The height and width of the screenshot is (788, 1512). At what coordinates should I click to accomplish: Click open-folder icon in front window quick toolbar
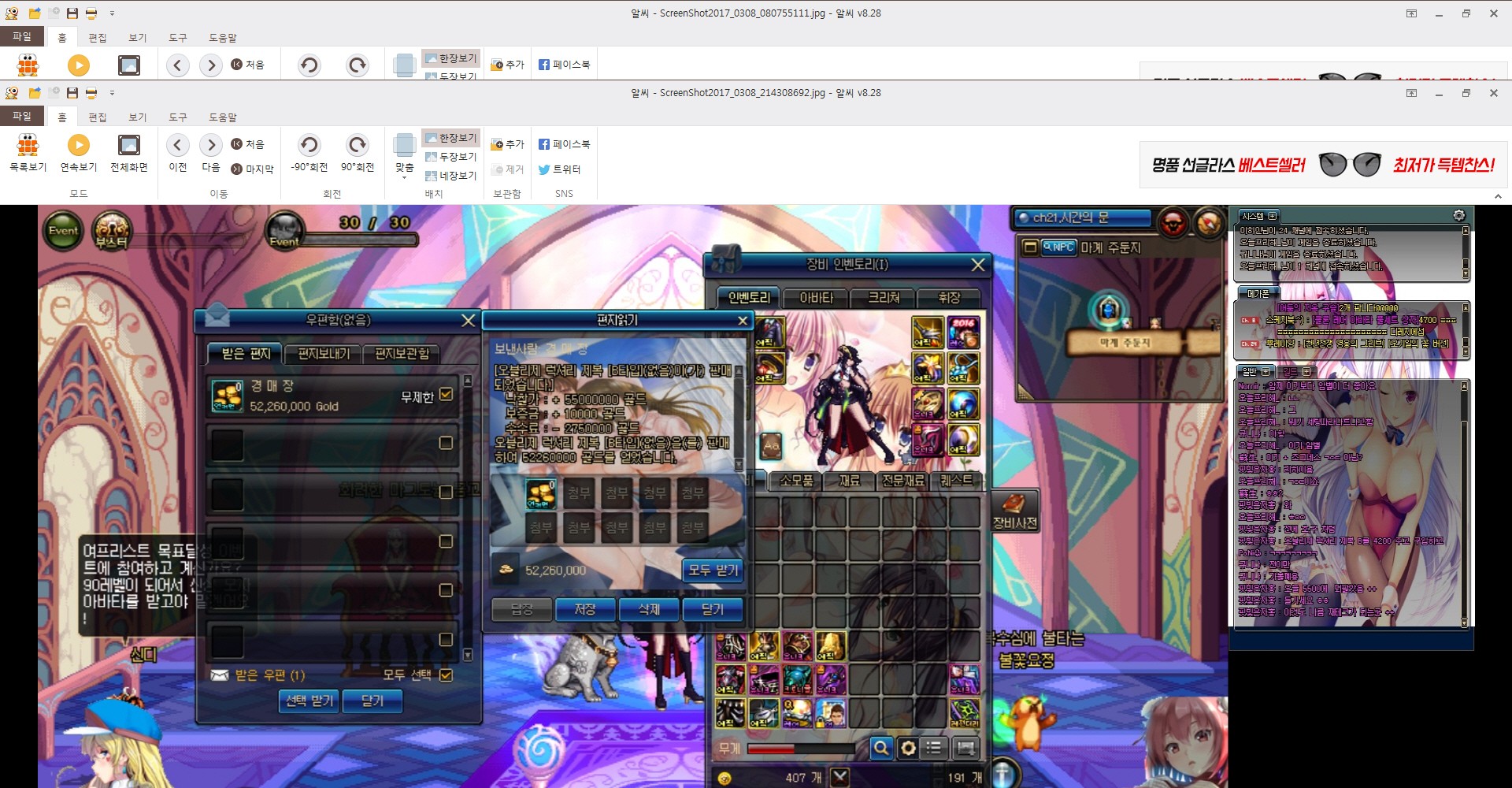tap(35, 93)
